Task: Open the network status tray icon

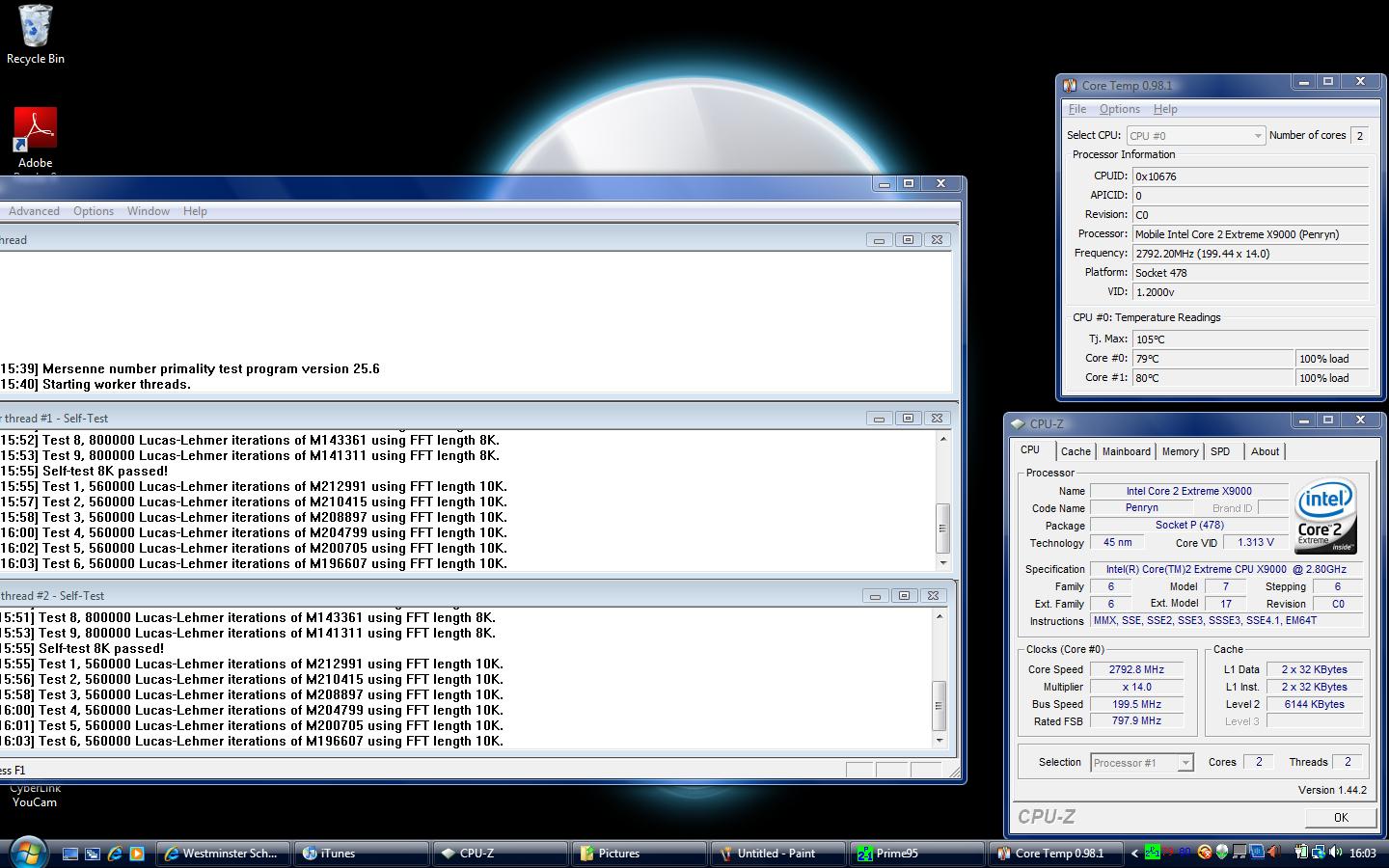Action: pos(1319,852)
